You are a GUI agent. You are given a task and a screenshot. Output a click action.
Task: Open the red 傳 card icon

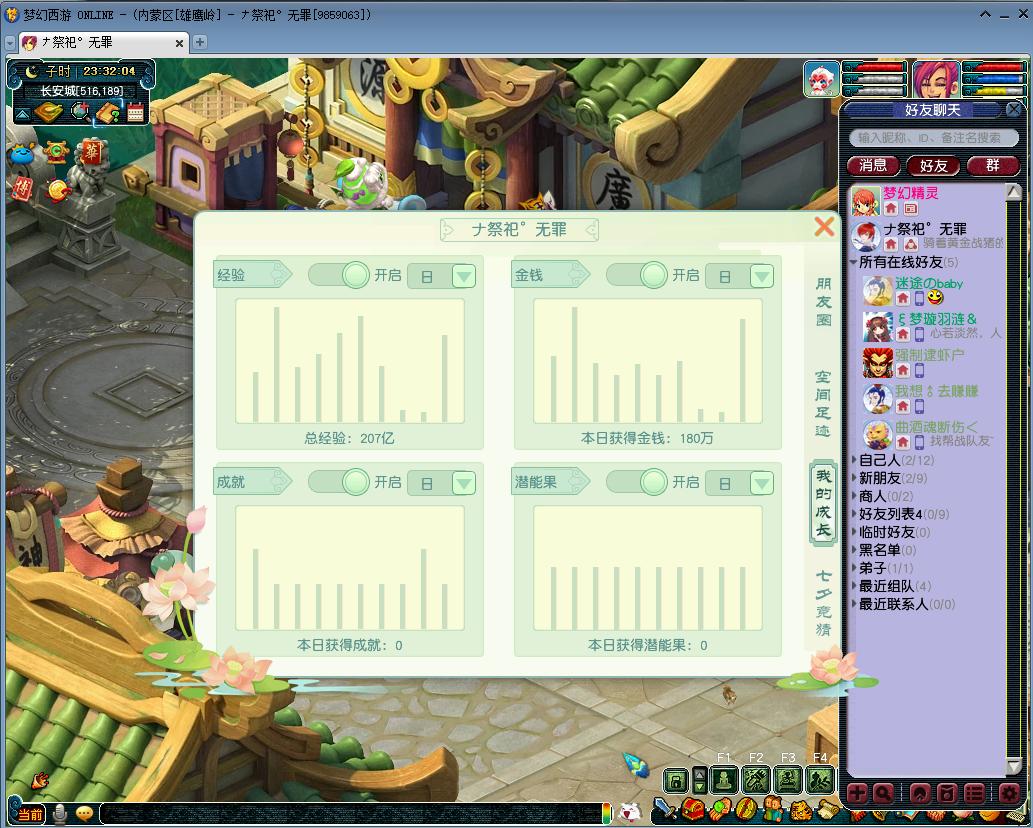[22, 188]
